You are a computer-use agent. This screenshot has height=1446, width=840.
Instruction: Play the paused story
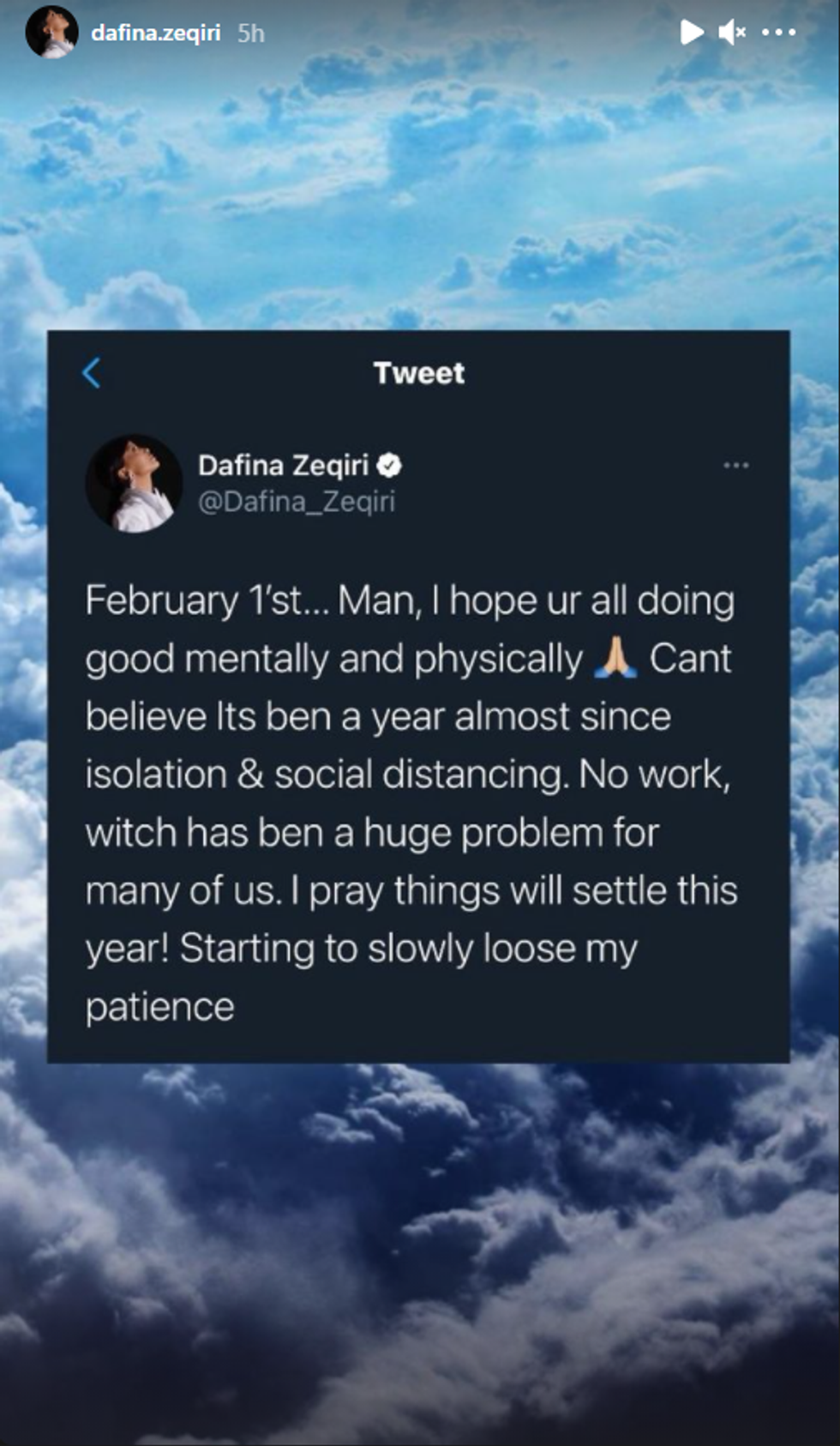(691, 33)
